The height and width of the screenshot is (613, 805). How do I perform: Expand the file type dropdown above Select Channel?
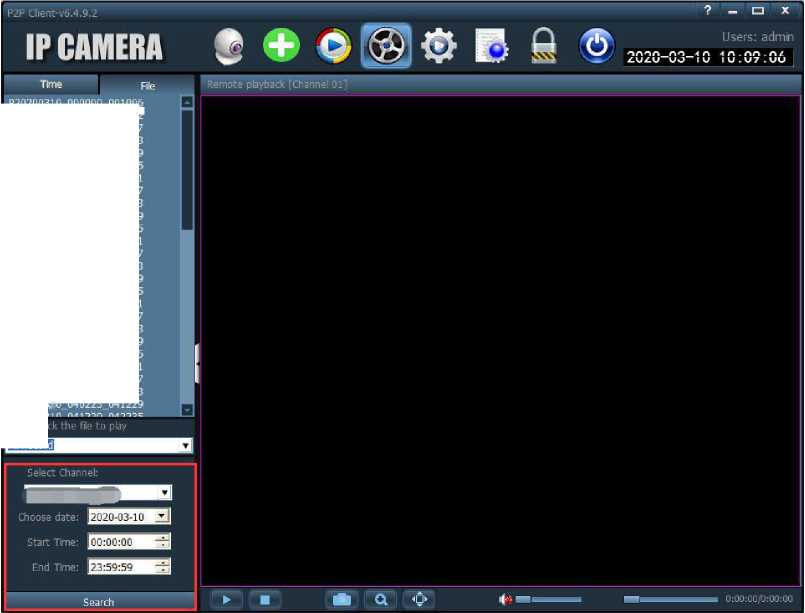click(185, 445)
